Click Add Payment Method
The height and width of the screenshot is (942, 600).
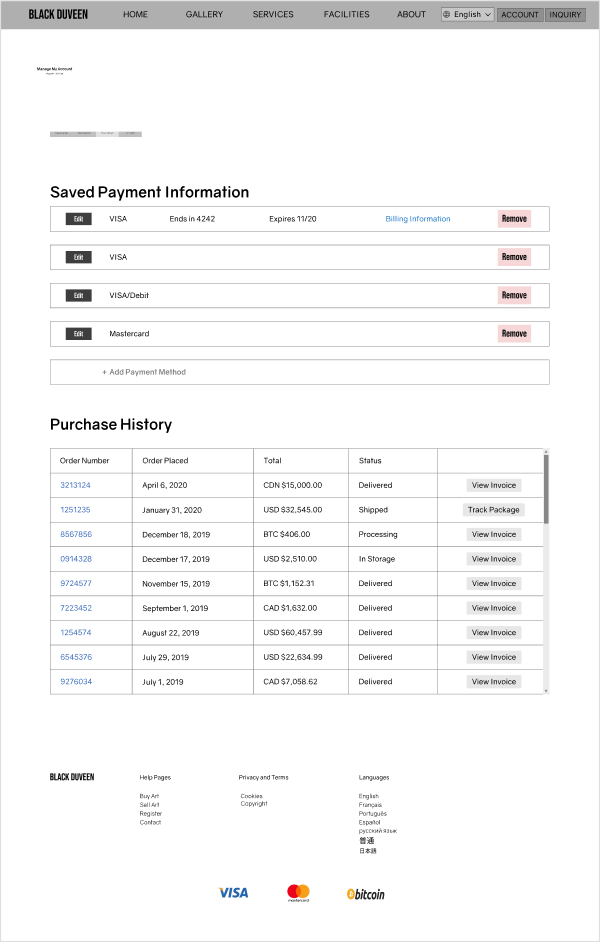144,372
